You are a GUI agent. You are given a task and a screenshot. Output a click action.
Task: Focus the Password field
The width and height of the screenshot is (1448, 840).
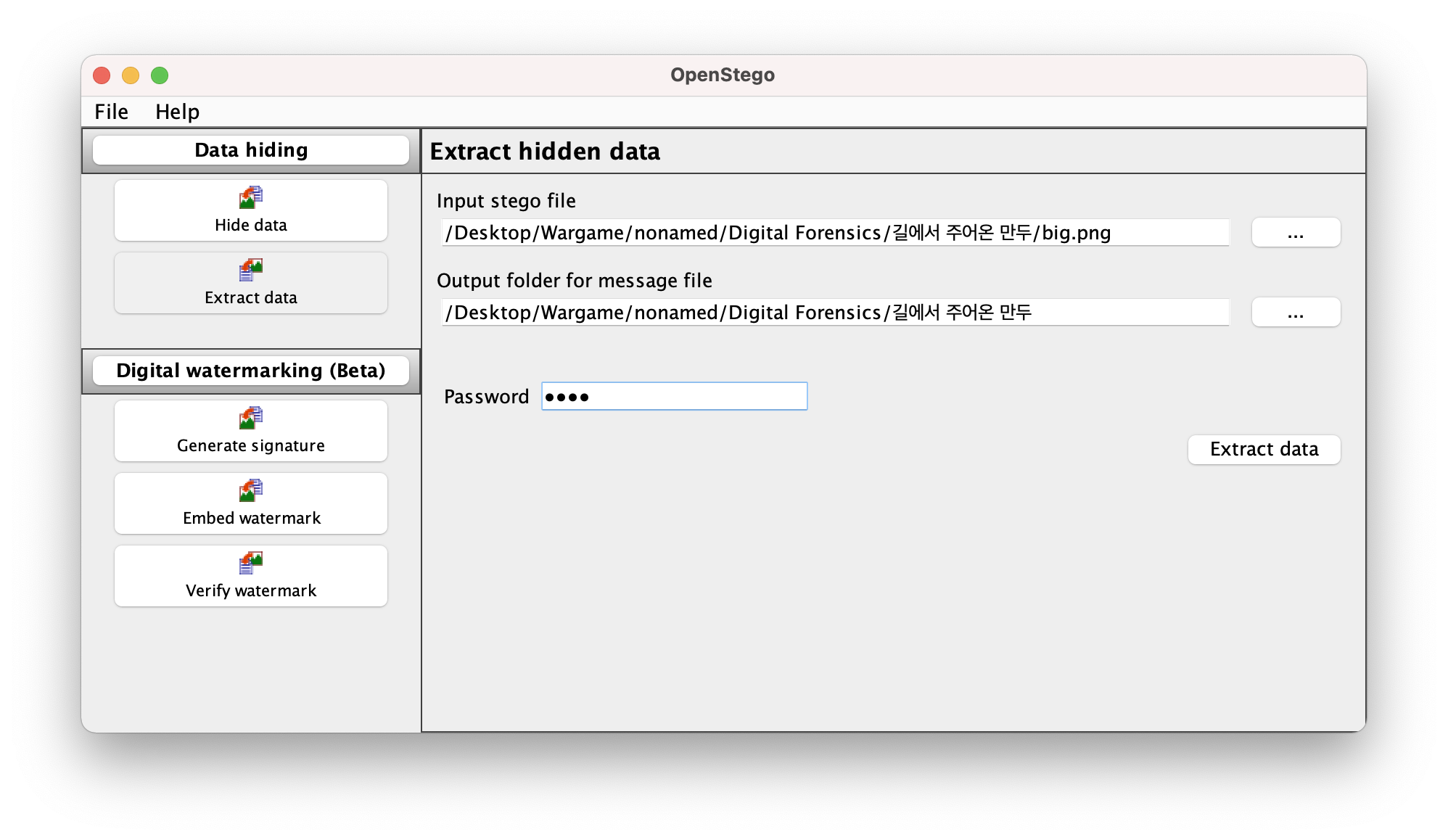[674, 397]
